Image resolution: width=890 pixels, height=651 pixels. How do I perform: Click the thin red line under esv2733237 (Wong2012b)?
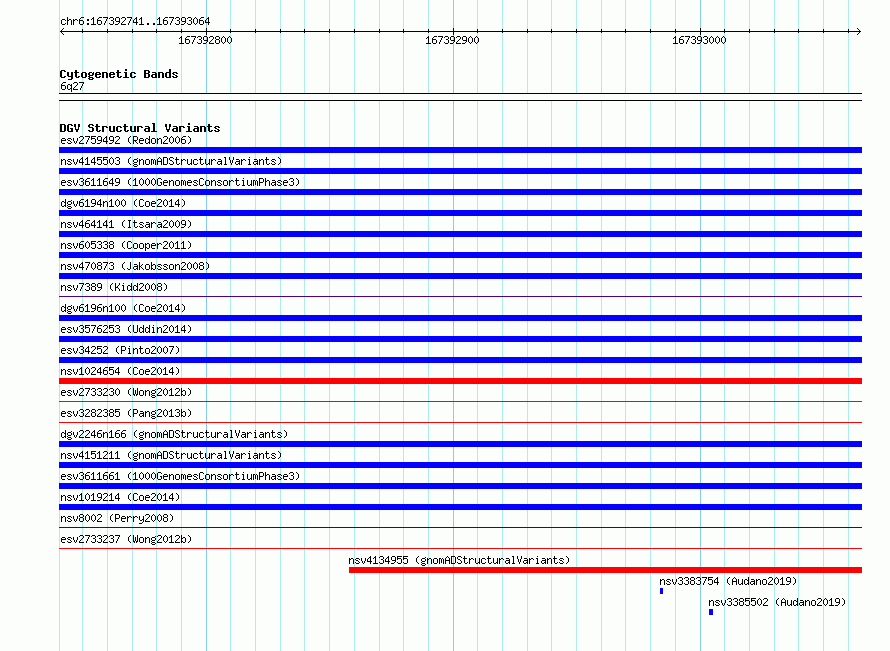460,548
